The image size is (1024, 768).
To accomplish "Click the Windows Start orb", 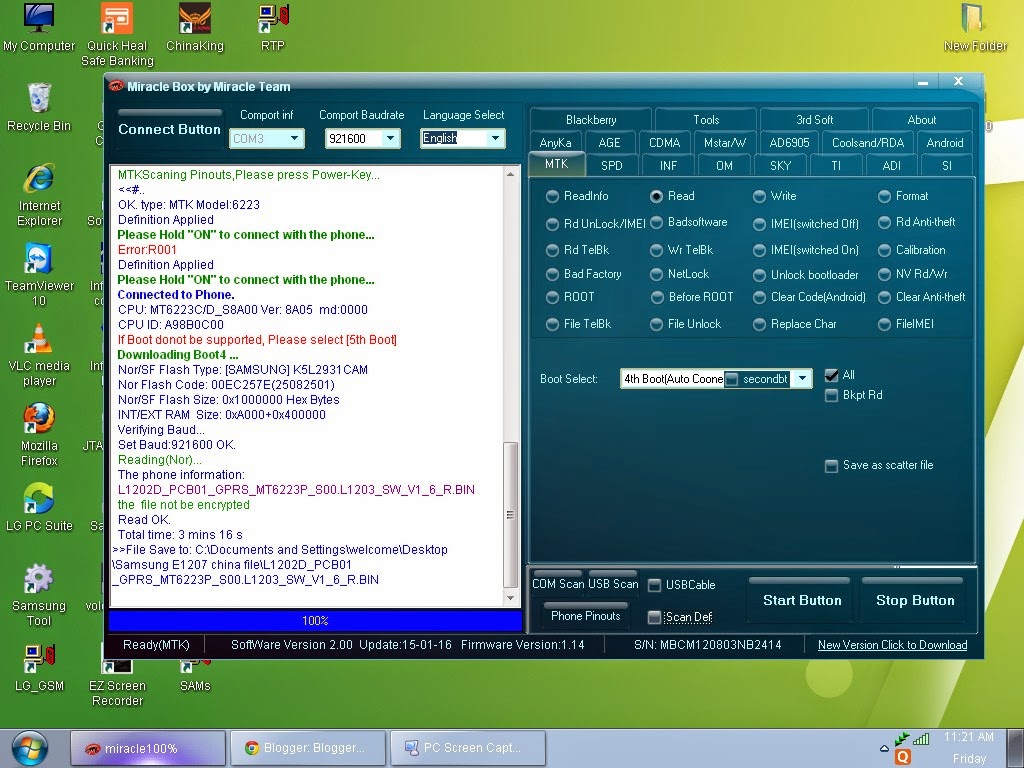I will tap(29, 749).
